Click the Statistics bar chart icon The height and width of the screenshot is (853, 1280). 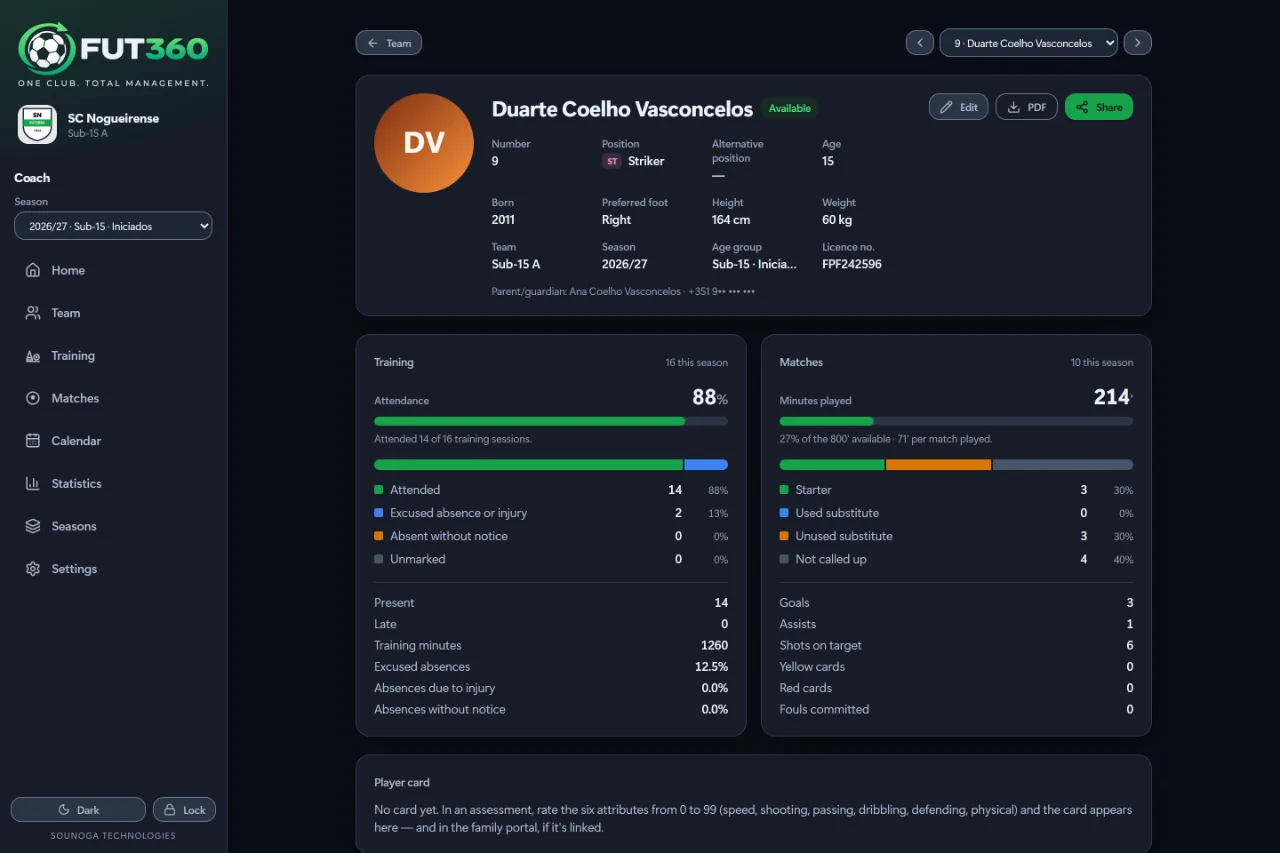point(33,484)
